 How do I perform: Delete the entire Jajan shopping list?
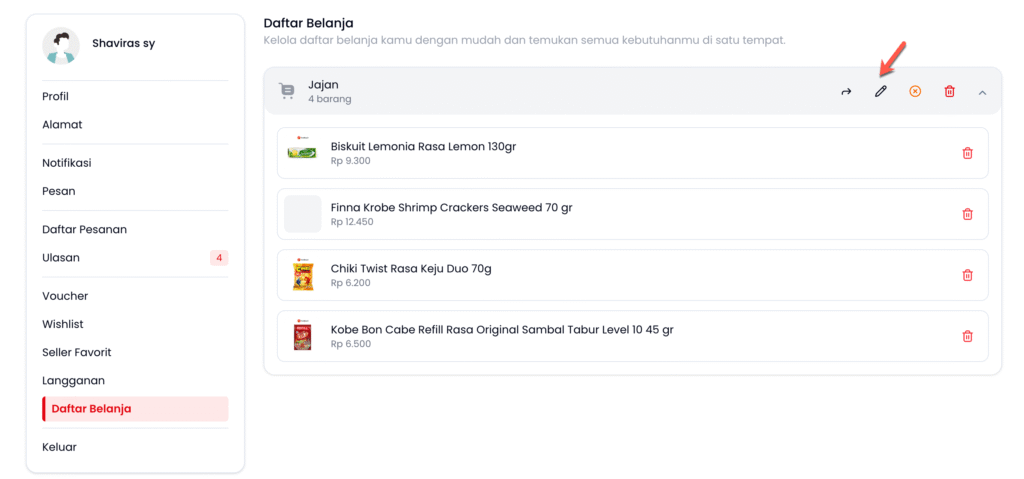(x=949, y=92)
